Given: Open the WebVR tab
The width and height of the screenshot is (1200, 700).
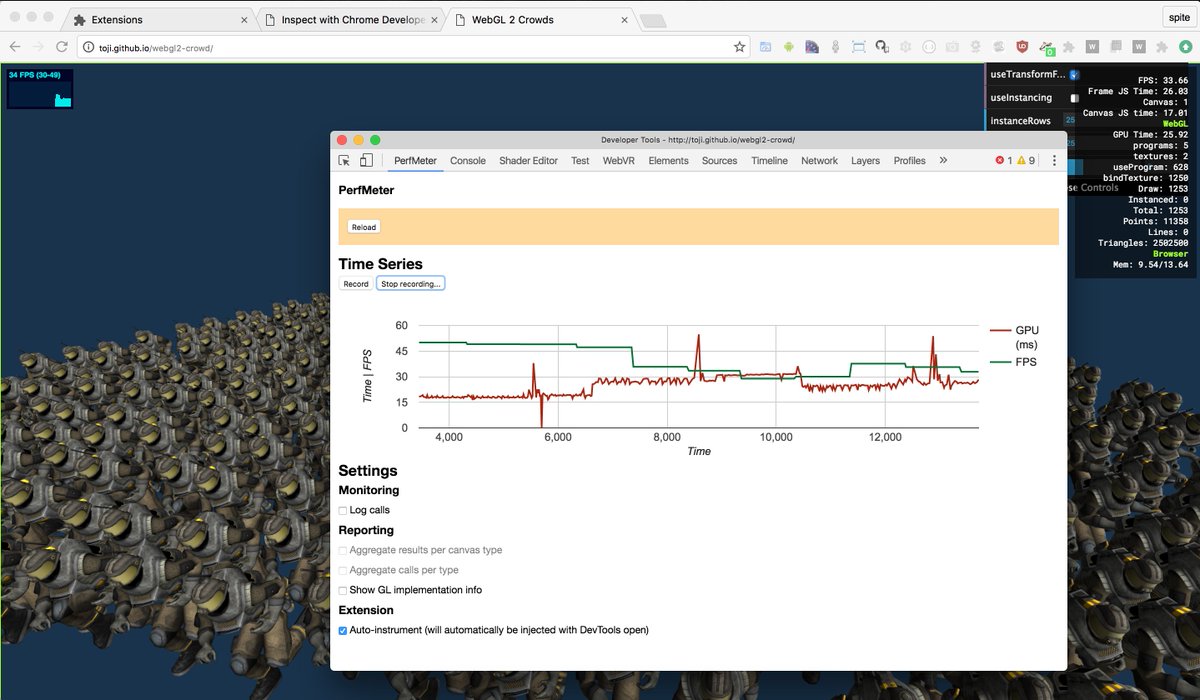Looking at the screenshot, I should coord(619,161).
